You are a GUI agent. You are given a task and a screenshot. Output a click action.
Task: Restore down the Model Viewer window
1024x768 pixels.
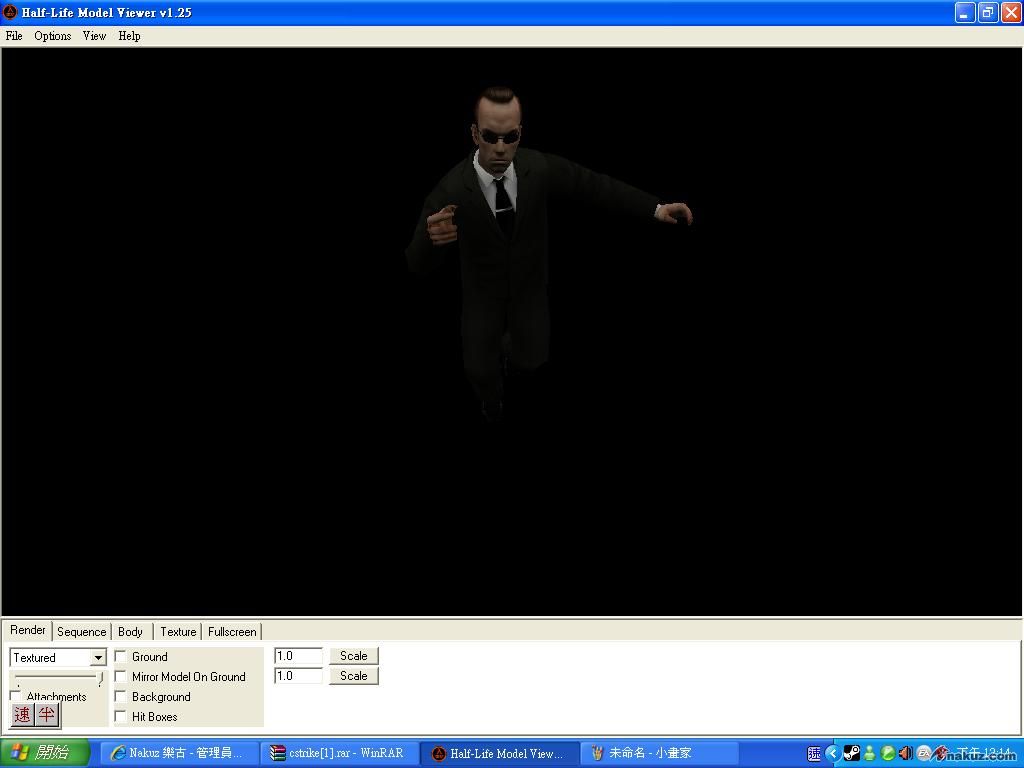tap(987, 12)
